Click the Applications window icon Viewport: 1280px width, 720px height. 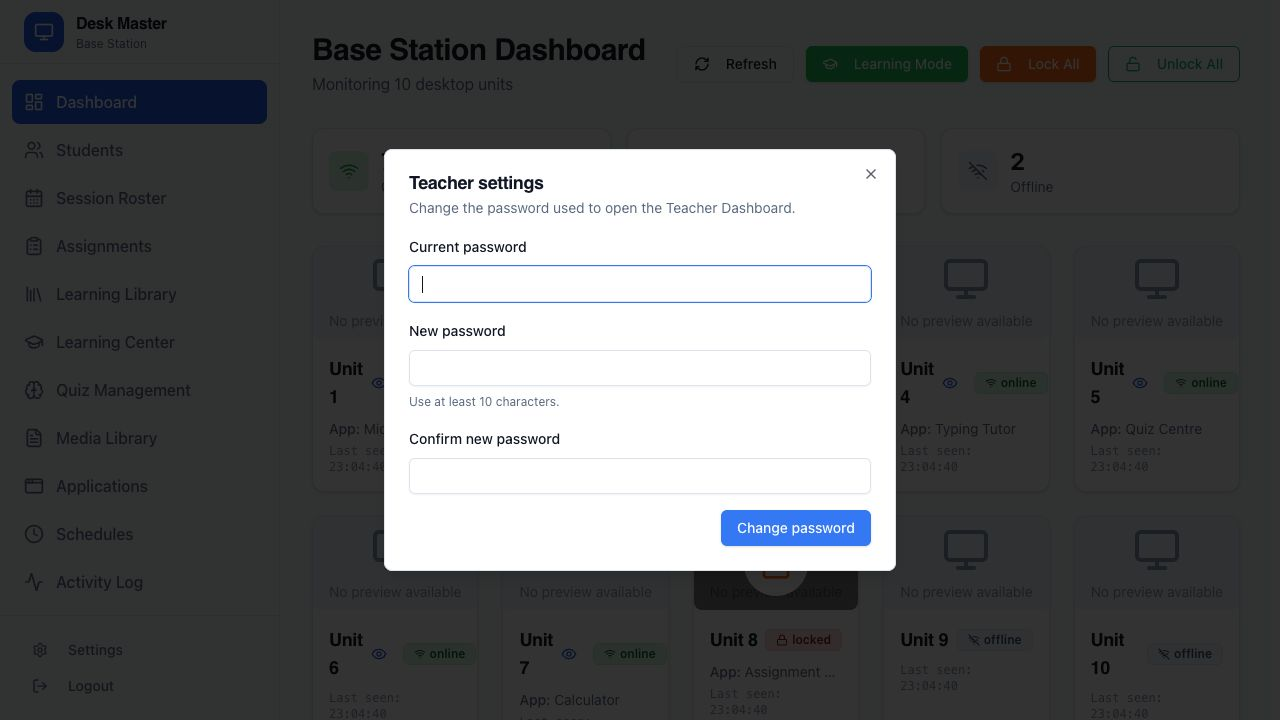pyautogui.click(x=34, y=486)
